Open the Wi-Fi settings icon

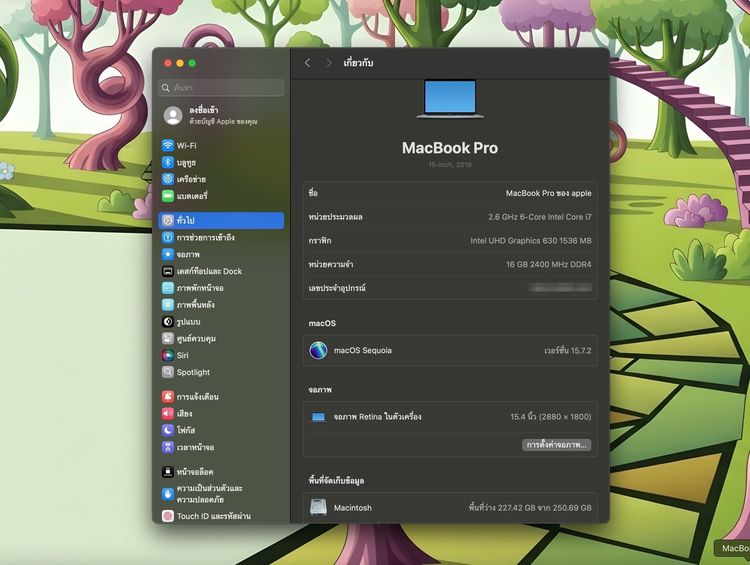pyautogui.click(x=168, y=145)
